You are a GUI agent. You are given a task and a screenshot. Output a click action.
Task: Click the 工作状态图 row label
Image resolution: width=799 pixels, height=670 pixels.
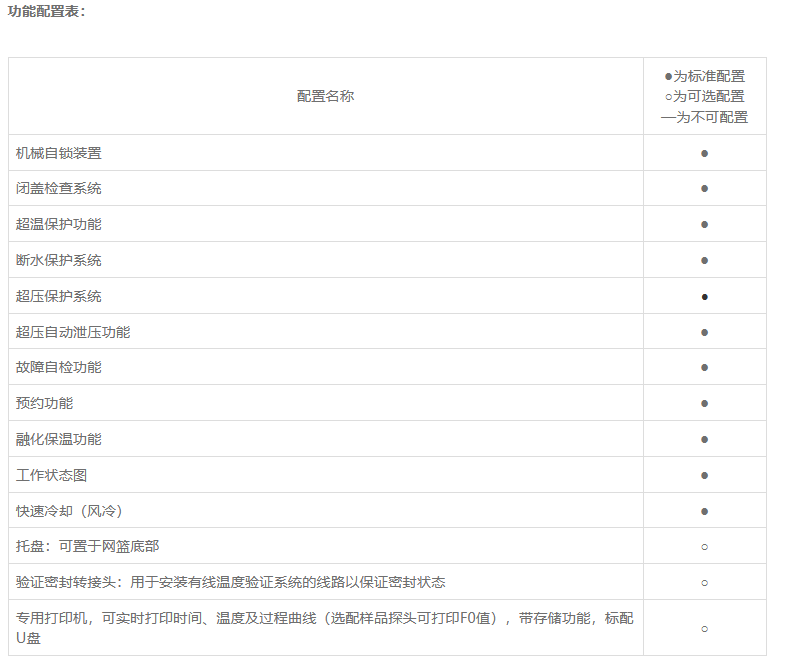(x=52, y=475)
